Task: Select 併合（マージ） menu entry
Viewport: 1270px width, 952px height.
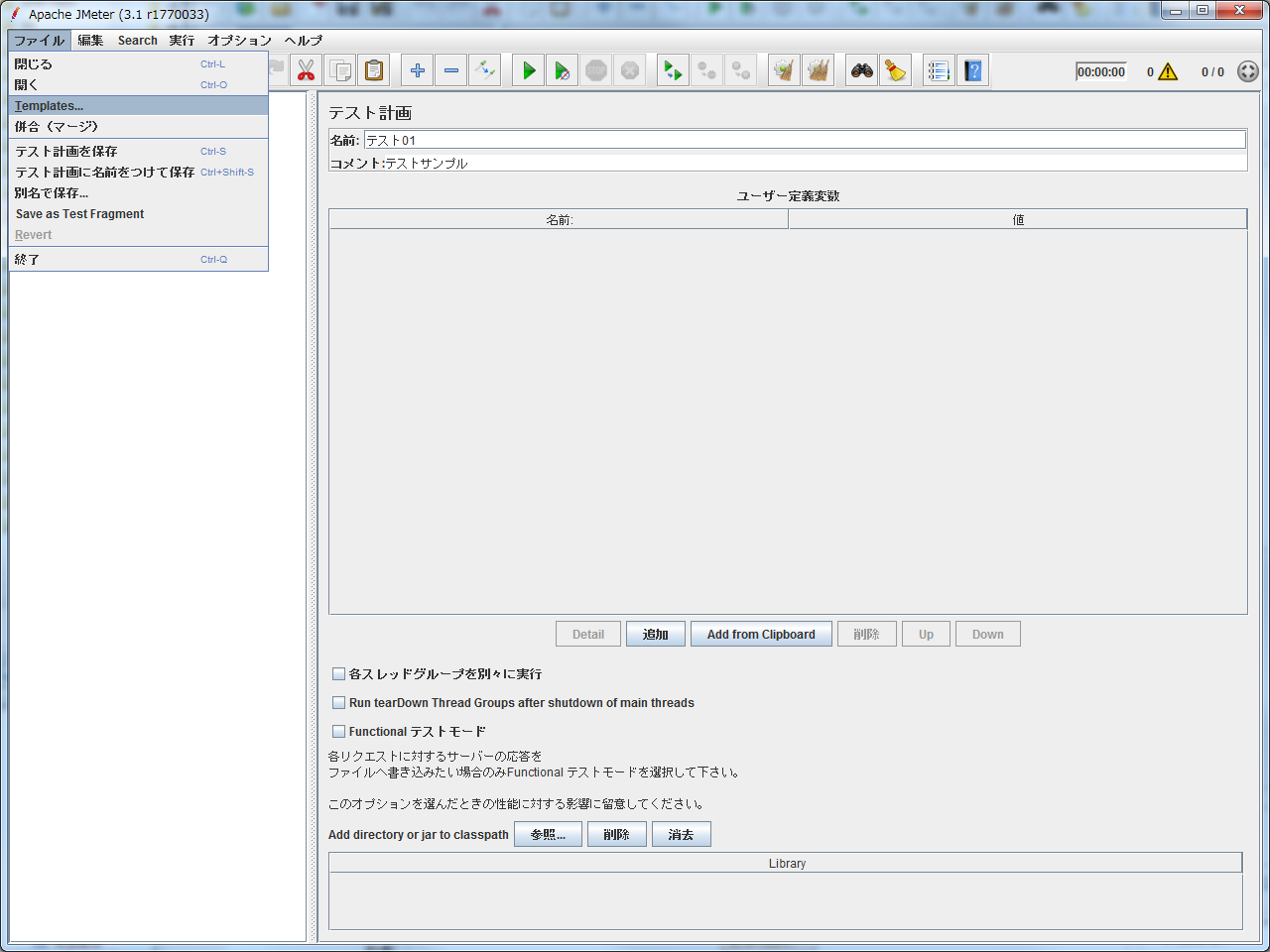Action: coord(139,127)
